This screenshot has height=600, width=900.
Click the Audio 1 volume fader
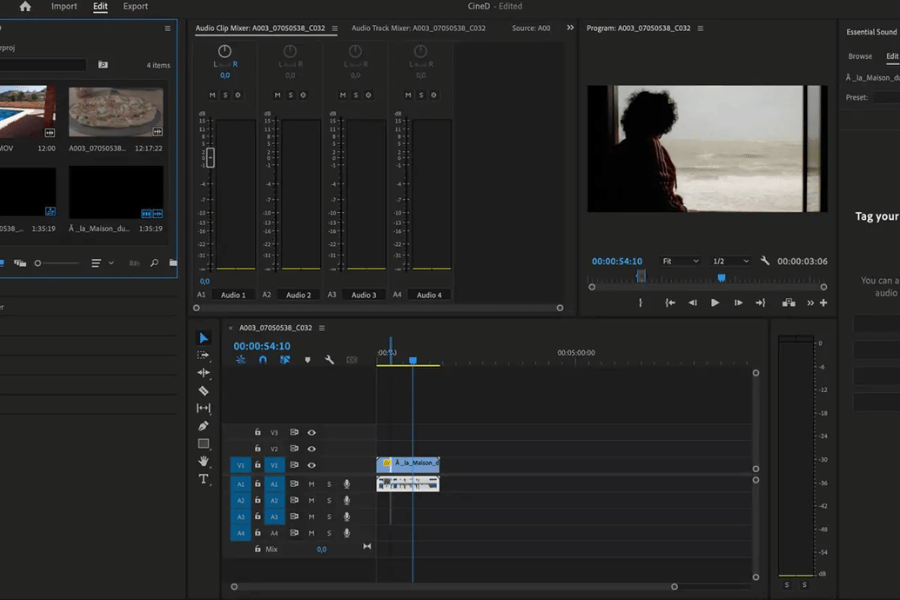coord(211,157)
